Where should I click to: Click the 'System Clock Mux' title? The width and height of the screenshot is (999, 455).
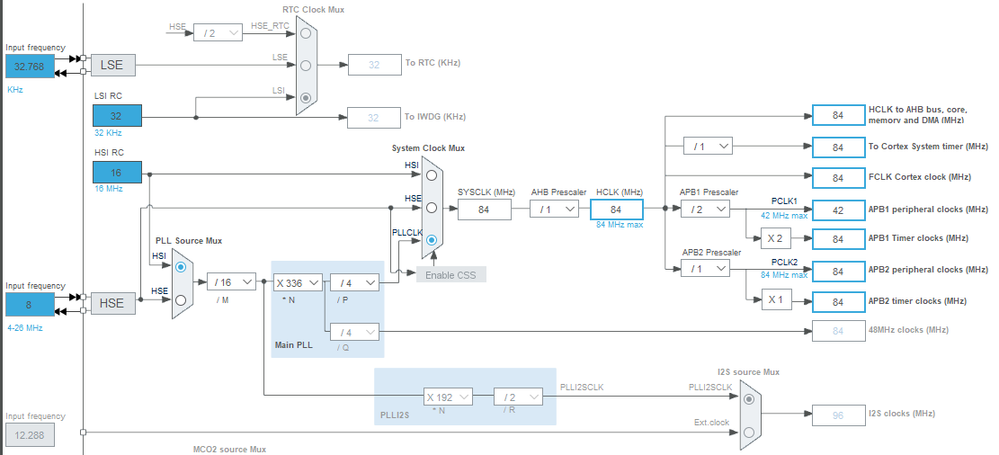click(428, 148)
